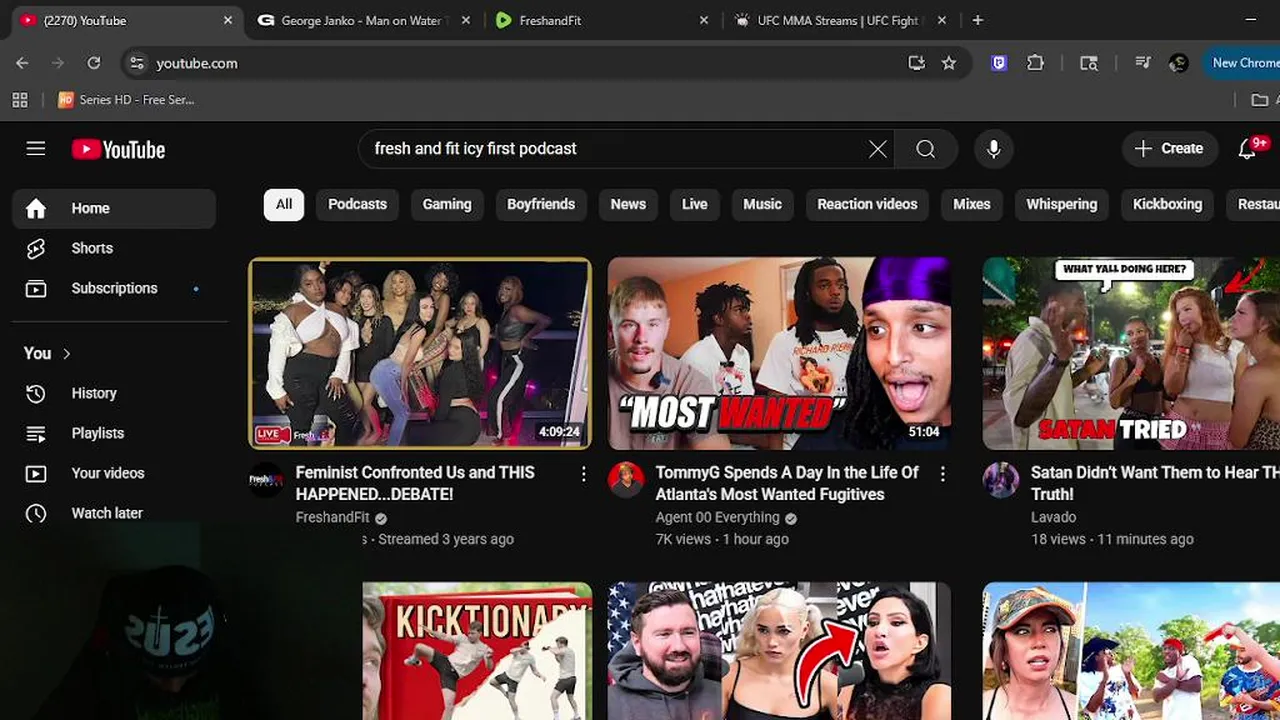Open more options for TommyG video
Image resolution: width=1280 pixels, height=720 pixels.
(942, 474)
